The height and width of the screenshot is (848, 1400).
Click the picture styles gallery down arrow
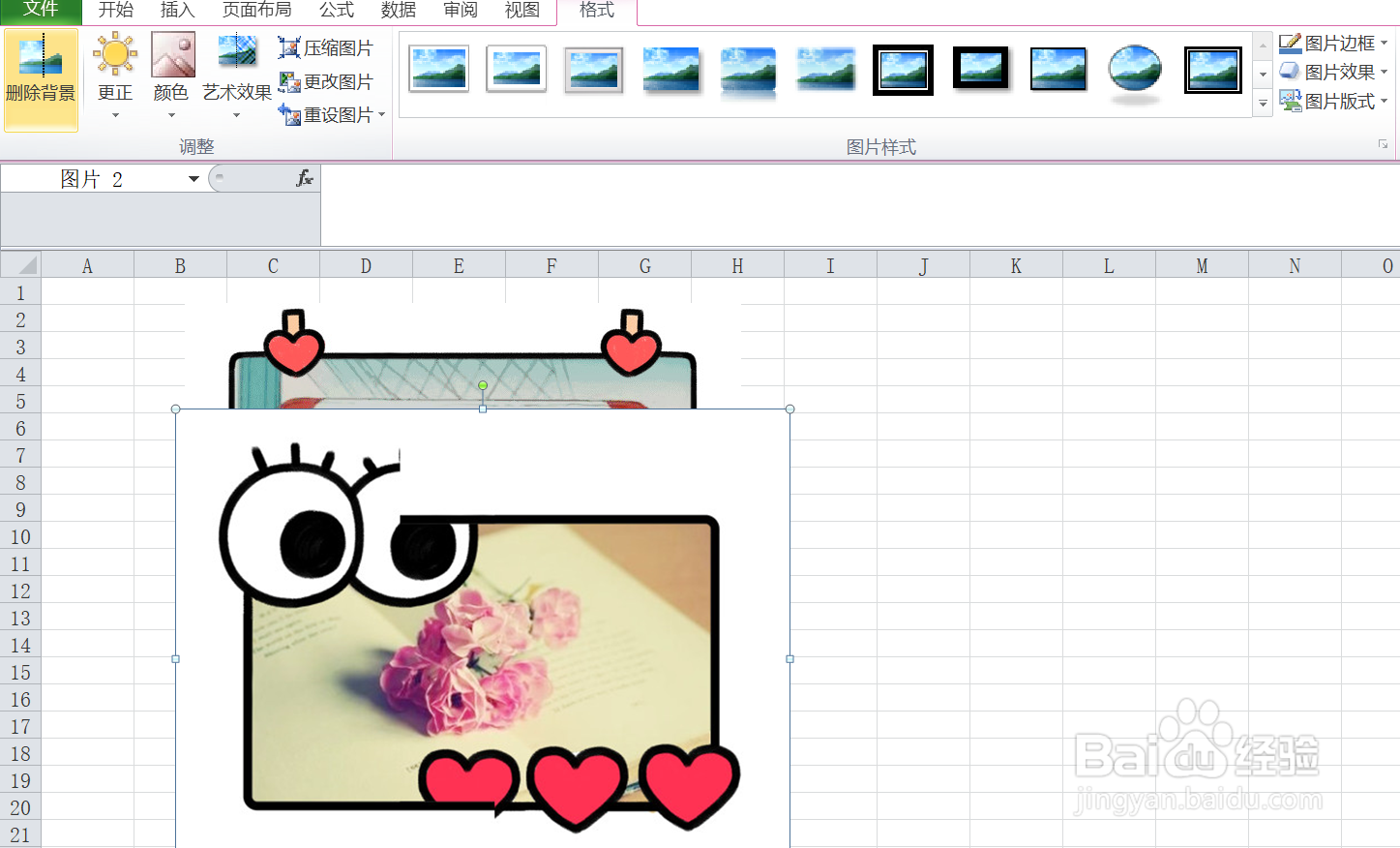point(1263,75)
